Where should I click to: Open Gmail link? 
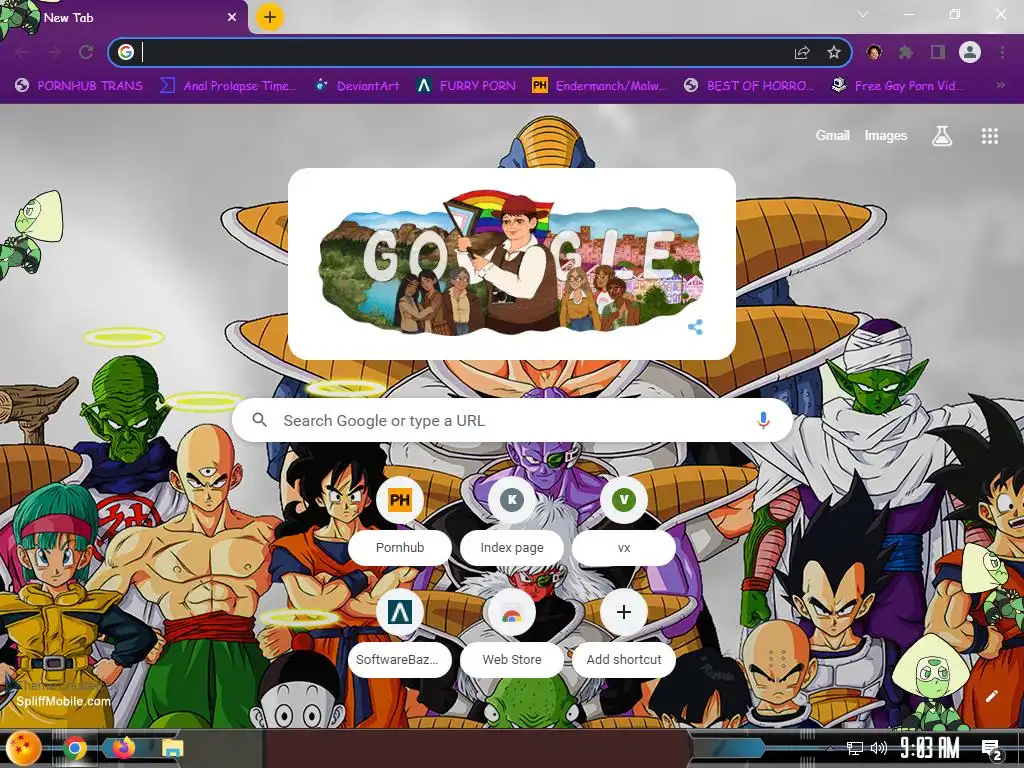[832, 136]
